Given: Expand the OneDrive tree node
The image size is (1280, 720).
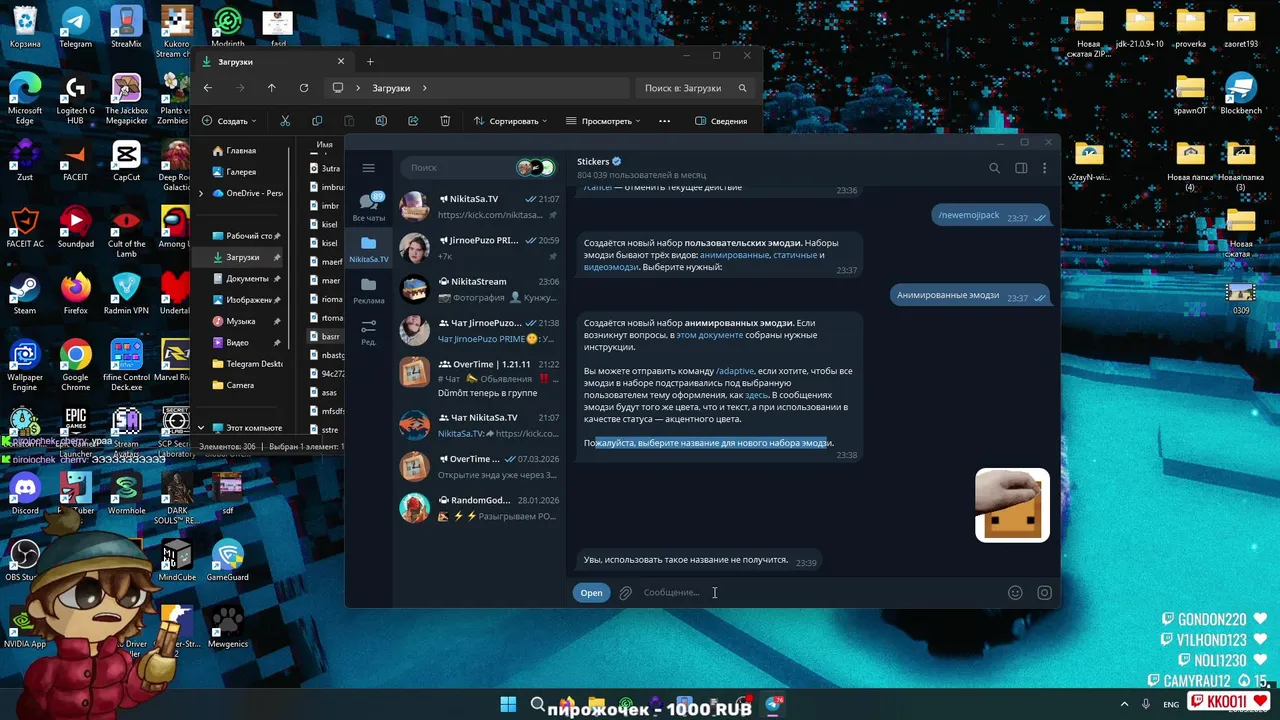Looking at the screenshot, I should 201,193.
